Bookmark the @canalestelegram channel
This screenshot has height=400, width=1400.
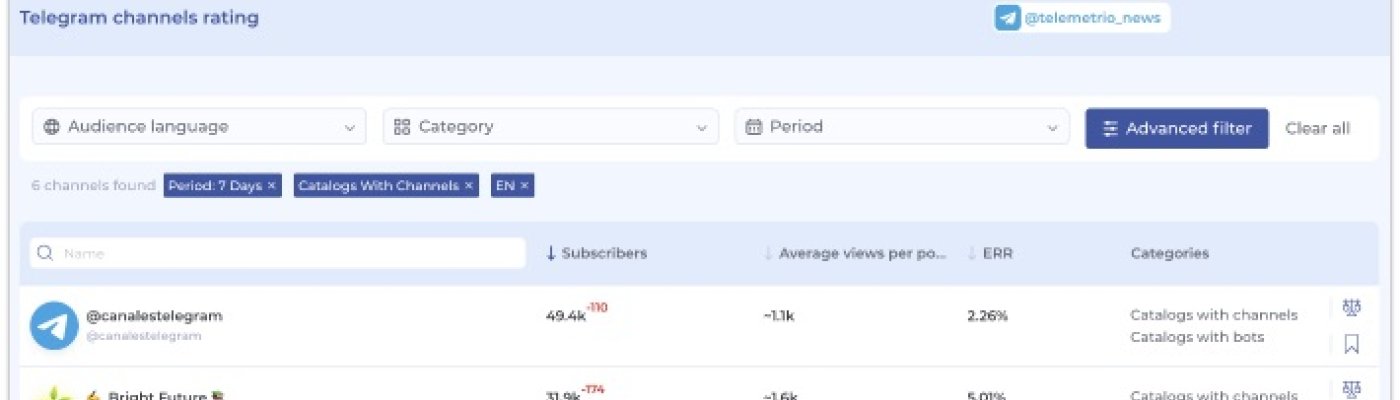(1351, 344)
